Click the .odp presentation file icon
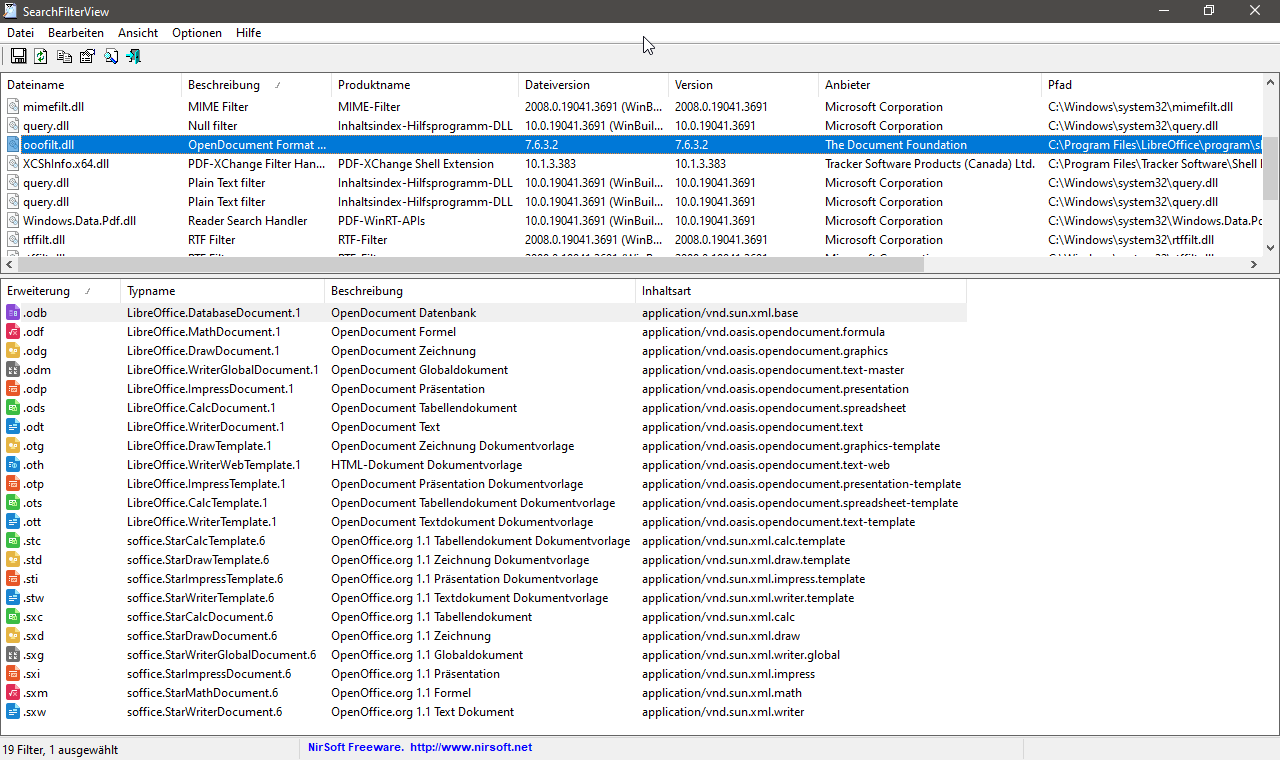The width and height of the screenshot is (1280, 760). pos(13,389)
